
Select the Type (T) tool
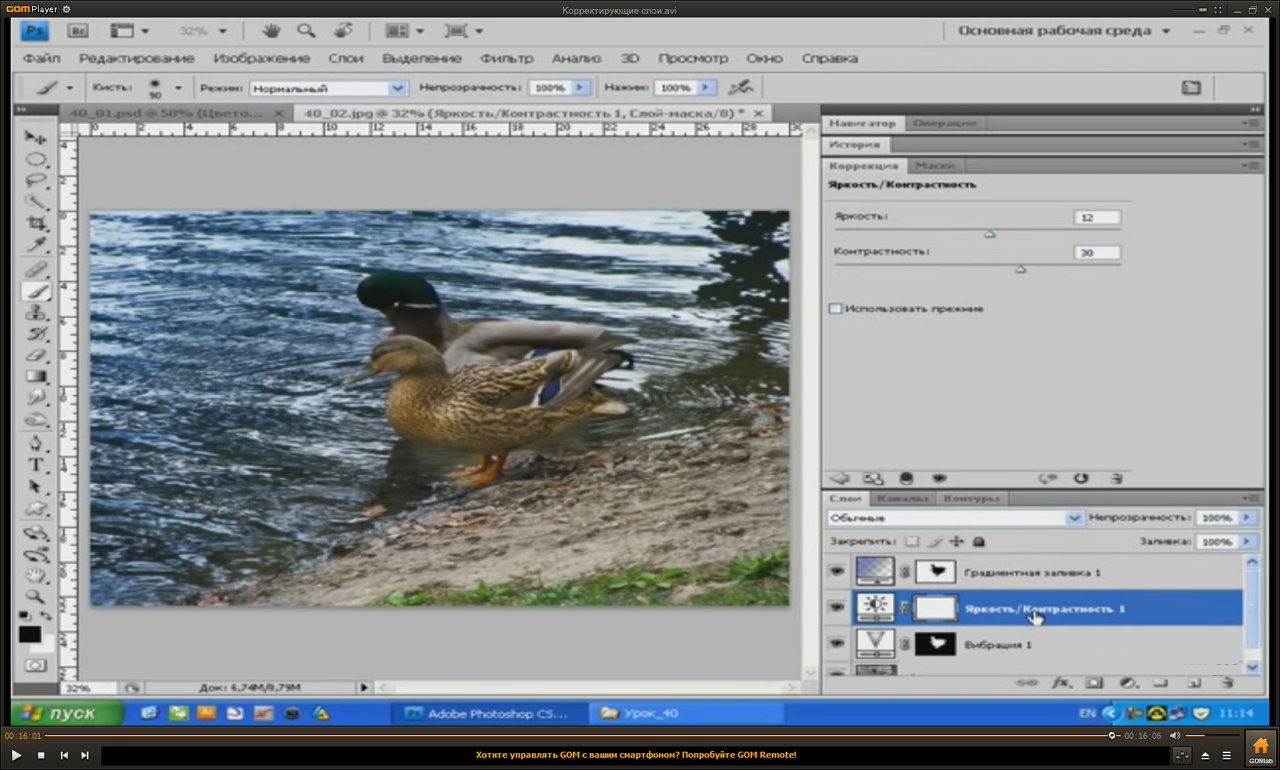click(x=37, y=465)
